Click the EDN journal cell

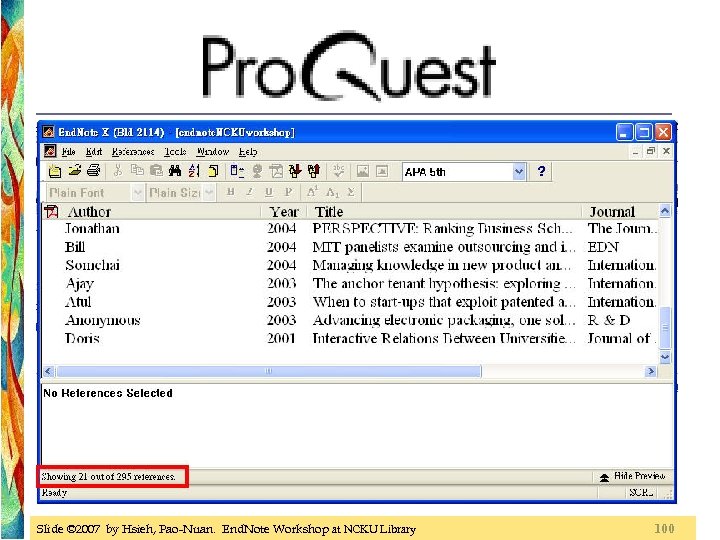point(603,247)
